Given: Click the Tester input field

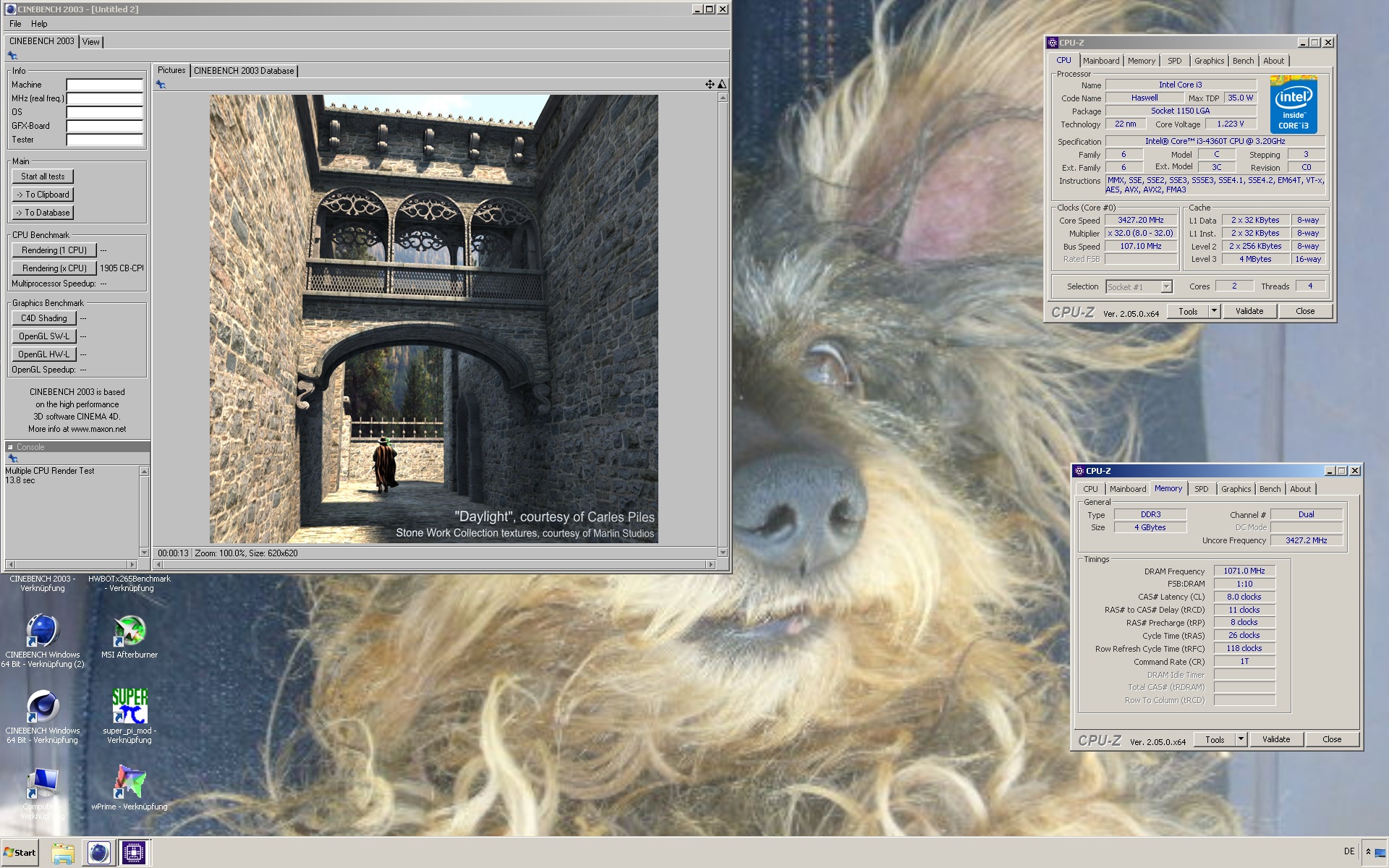Looking at the screenshot, I should (105, 140).
